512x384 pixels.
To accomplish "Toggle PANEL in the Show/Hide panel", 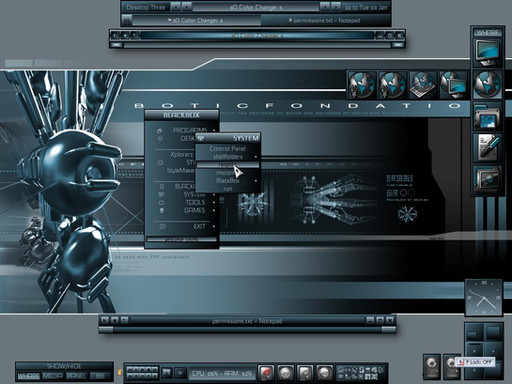I will pyautogui.click(x=76, y=376).
